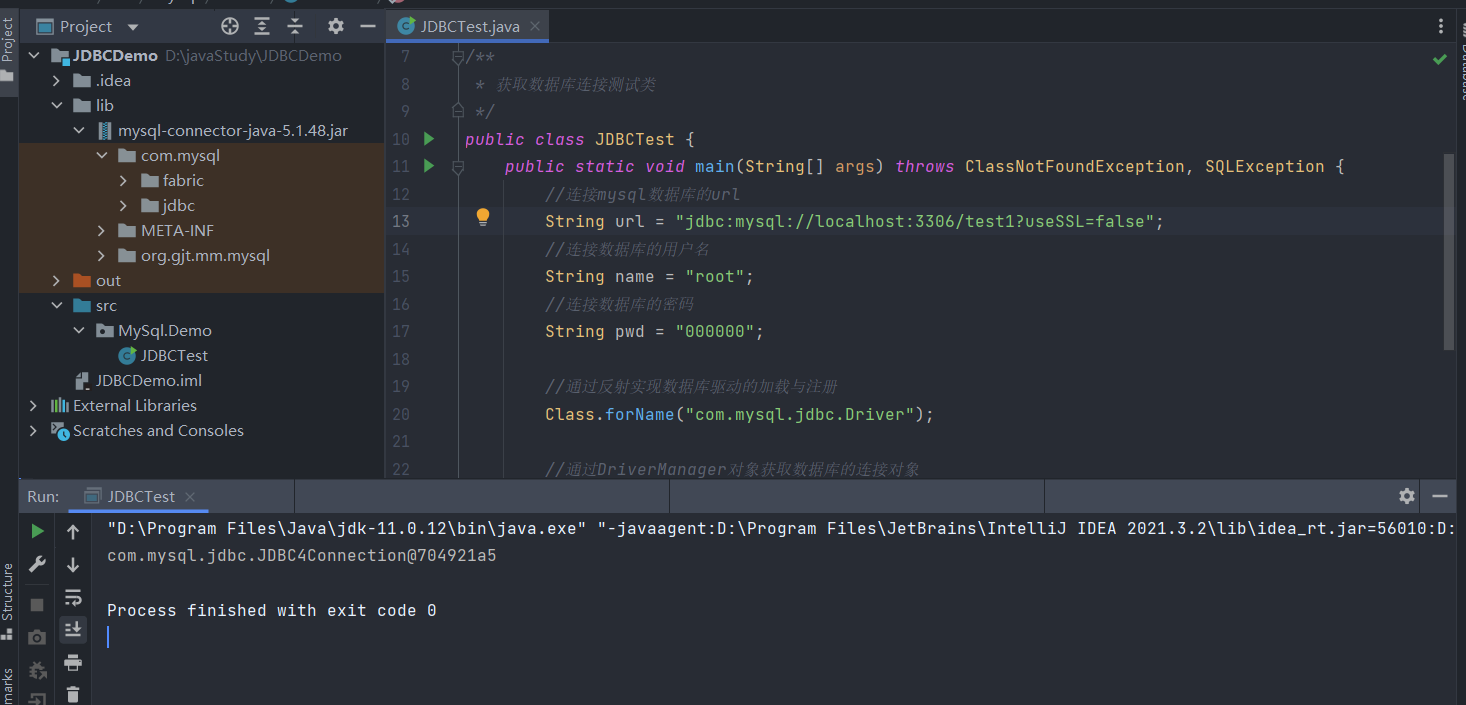The height and width of the screenshot is (705, 1466).
Task: Expand all nodes in Project panel
Action: (x=262, y=26)
